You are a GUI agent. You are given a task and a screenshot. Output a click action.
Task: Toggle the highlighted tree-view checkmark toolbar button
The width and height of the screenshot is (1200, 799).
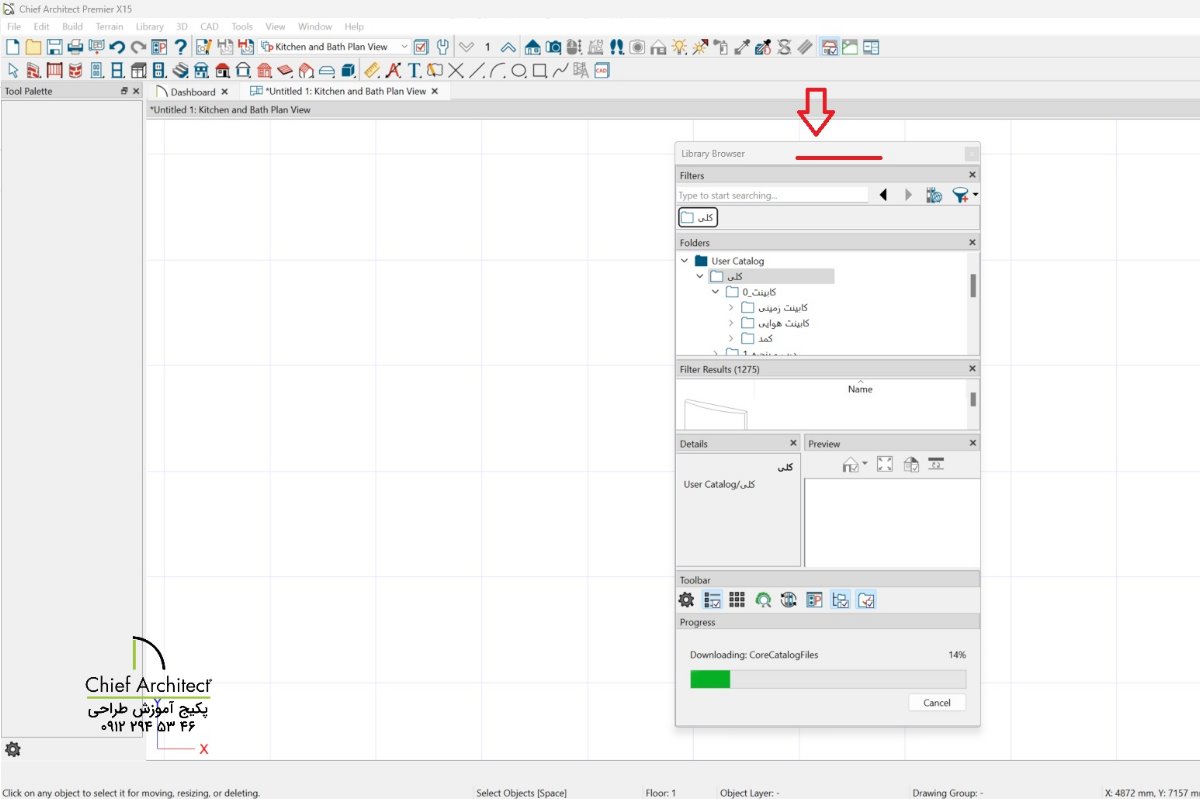coord(840,600)
